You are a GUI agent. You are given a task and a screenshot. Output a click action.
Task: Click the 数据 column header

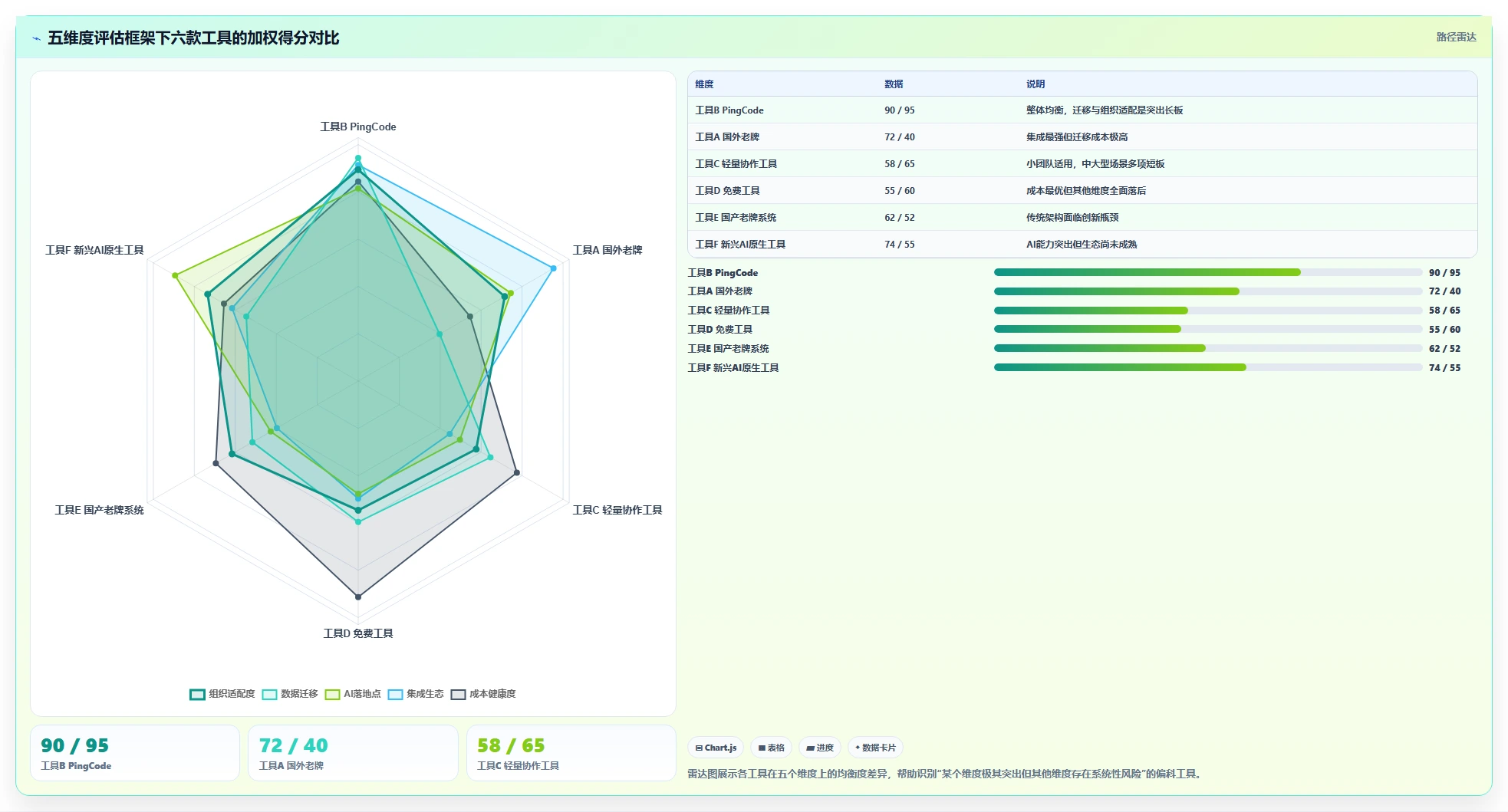894,84
